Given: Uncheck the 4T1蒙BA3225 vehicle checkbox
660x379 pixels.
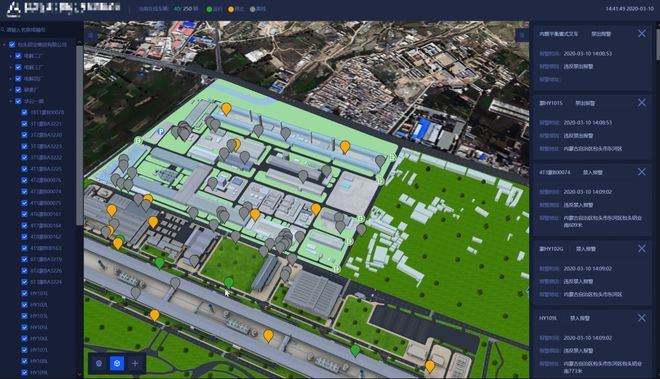Looking at the screenshot, I should coord(24,169).
